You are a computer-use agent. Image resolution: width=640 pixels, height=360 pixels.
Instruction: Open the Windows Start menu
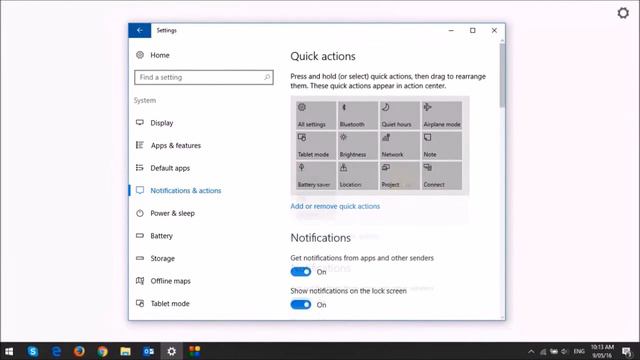pos(9,351)
